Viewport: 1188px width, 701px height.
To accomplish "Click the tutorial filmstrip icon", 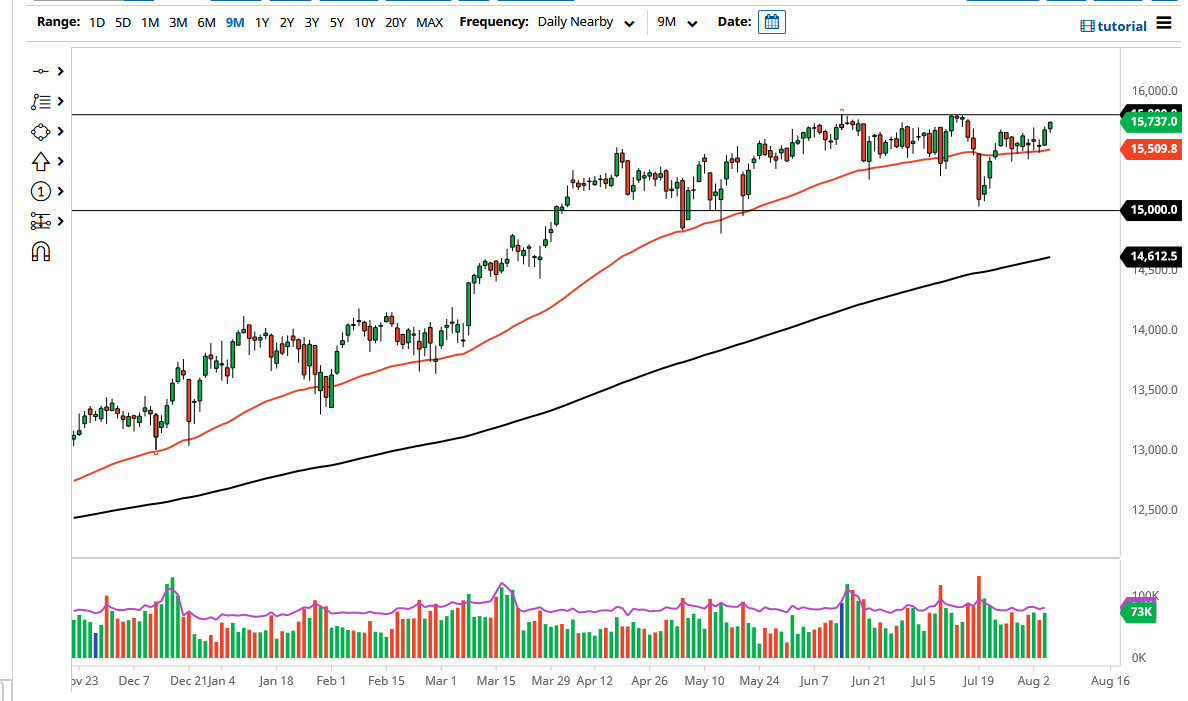I will pyautogui.click(x=1089, y=25).
